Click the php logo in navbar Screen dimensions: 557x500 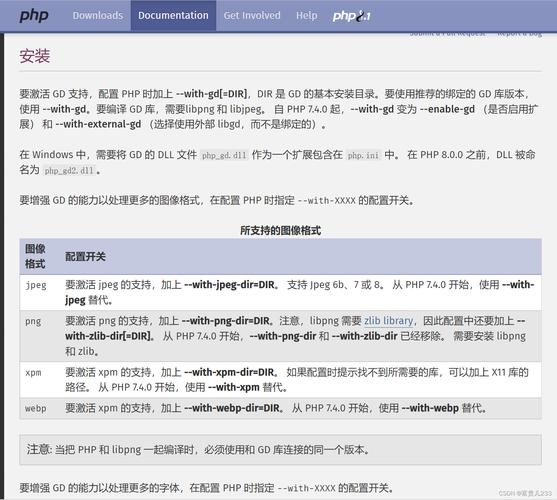34,16
